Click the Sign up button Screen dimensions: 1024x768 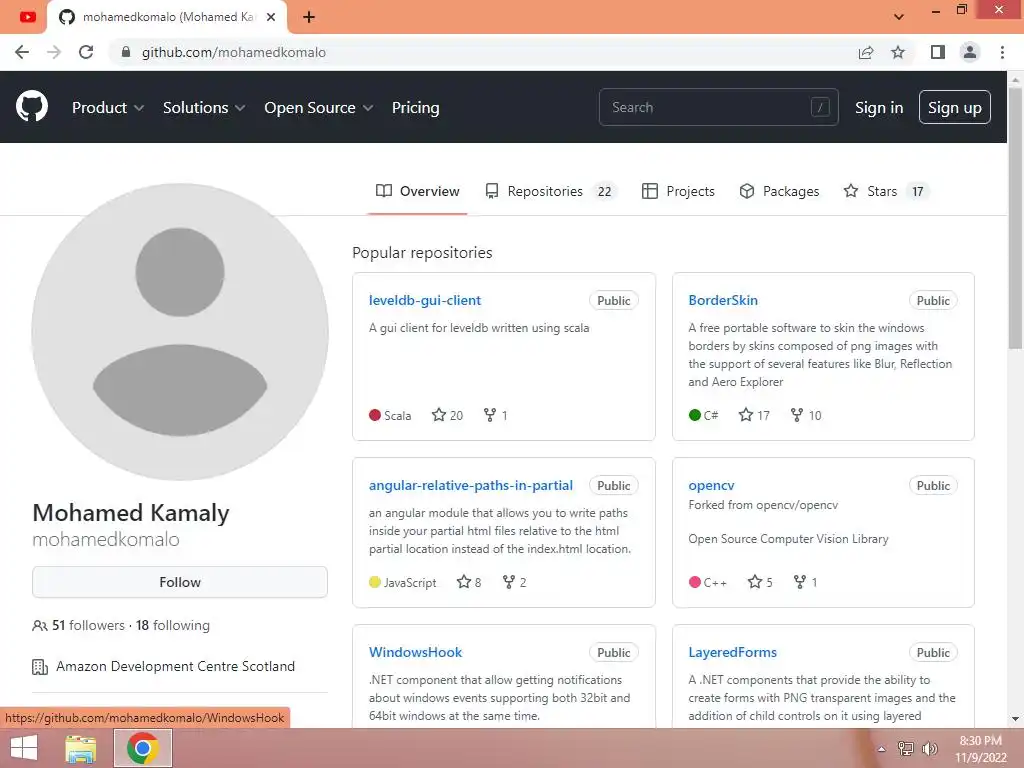[x=954, y=107]
